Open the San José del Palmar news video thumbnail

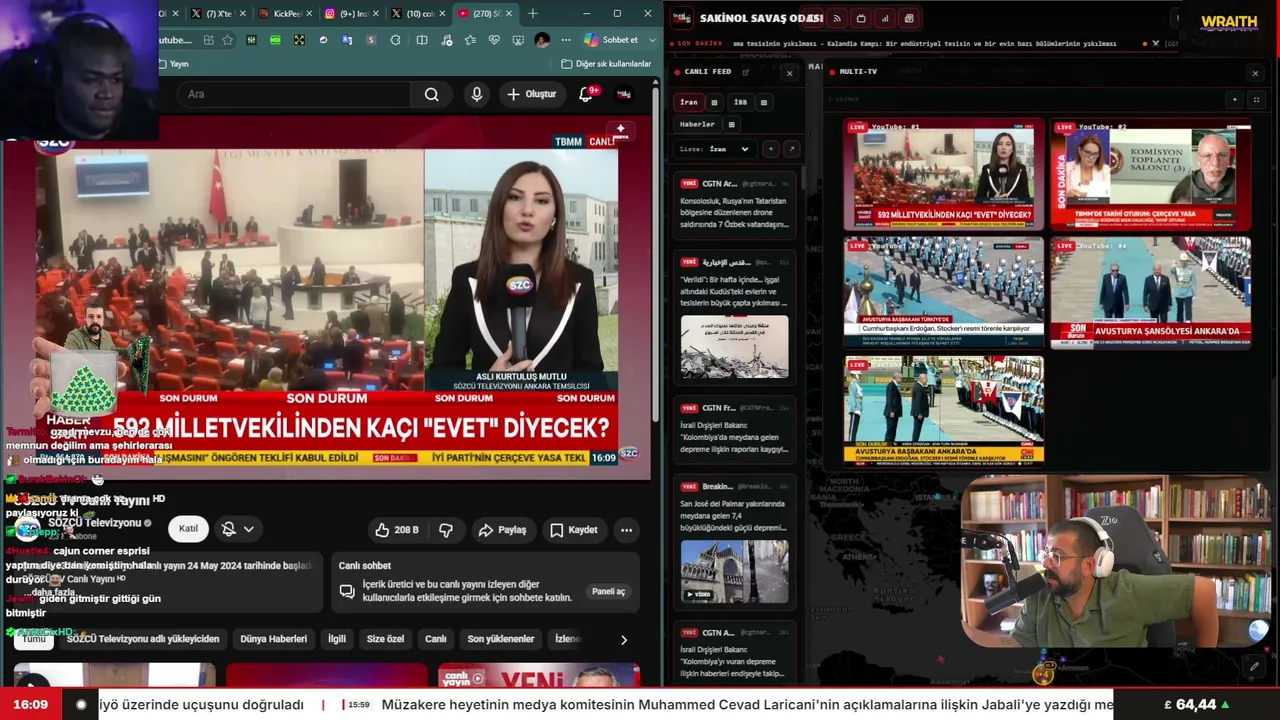pyautogui.click(x=734, y=571)
